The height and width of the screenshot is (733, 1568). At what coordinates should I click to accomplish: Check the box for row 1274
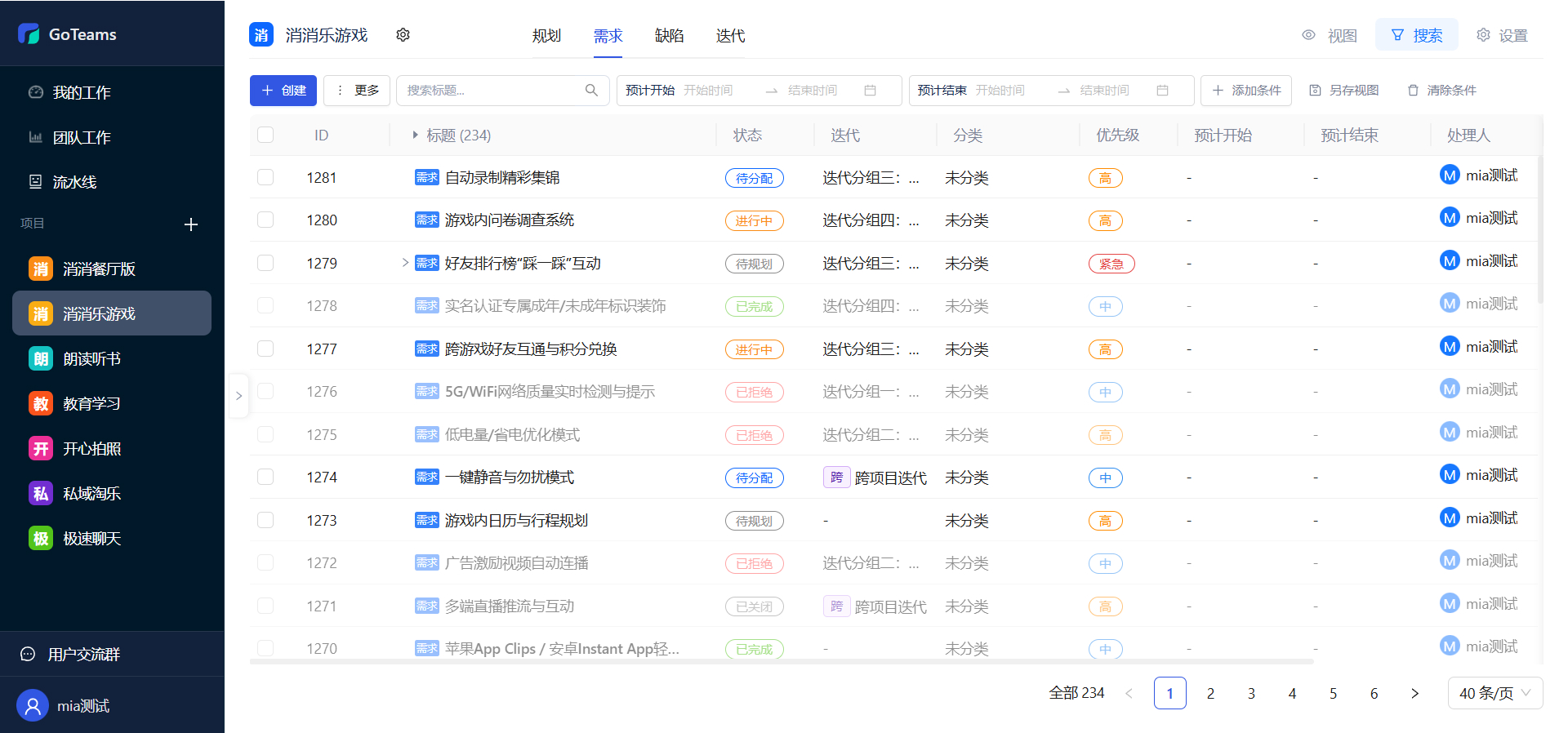pyautogui.click(x=265, y=477)
